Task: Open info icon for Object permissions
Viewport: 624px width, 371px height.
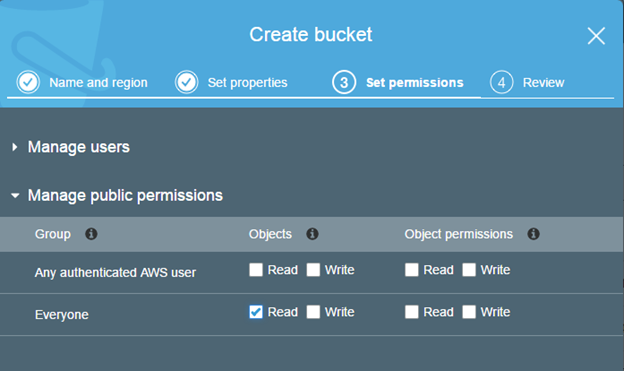Action: pos(534,234)
